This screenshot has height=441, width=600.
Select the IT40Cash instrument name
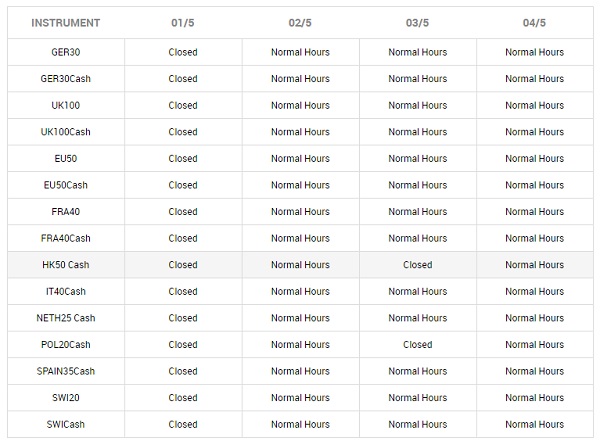(66, 292)
